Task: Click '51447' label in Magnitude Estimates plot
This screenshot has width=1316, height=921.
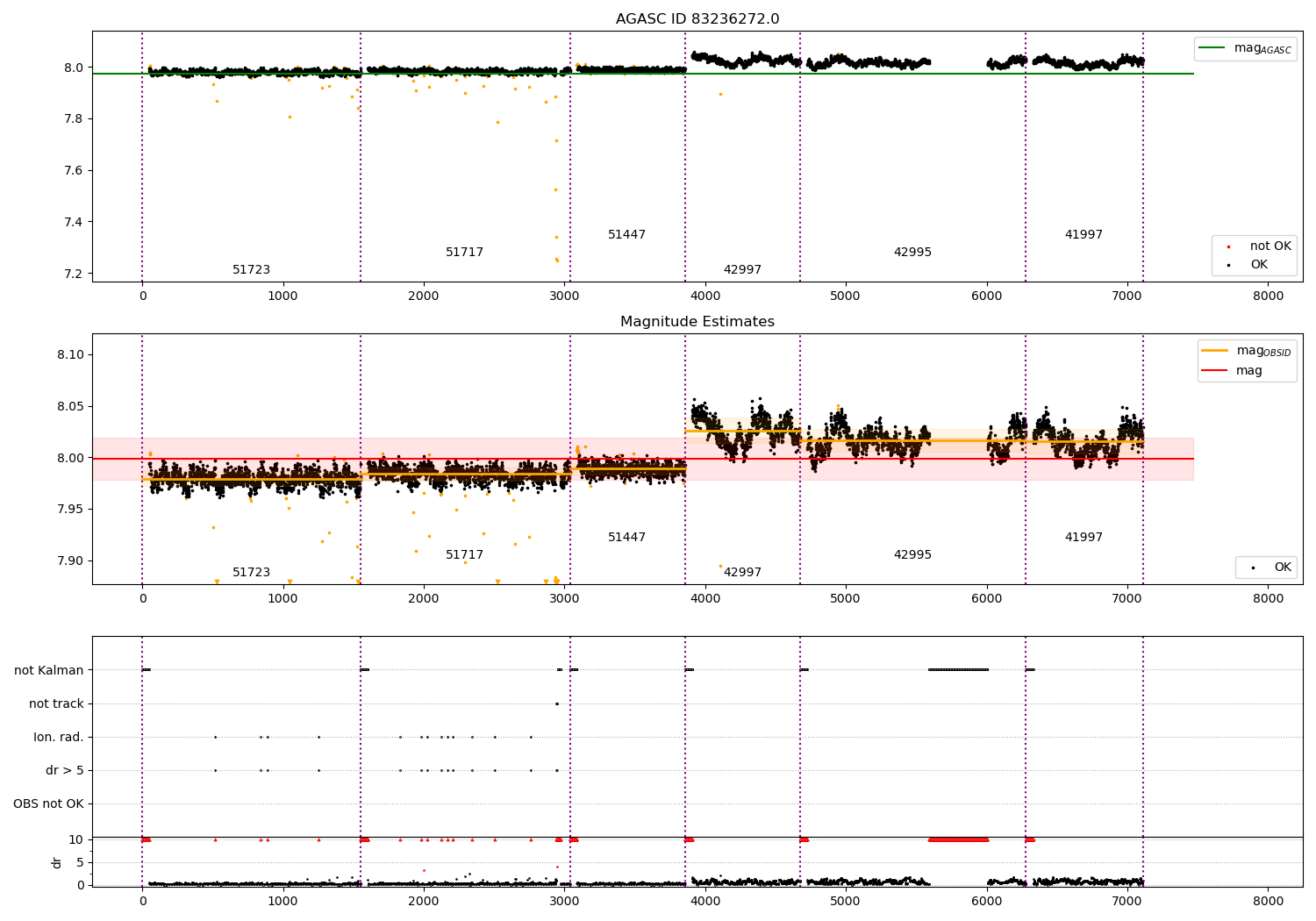Action: pyautogui.click(x=626, y=538)
